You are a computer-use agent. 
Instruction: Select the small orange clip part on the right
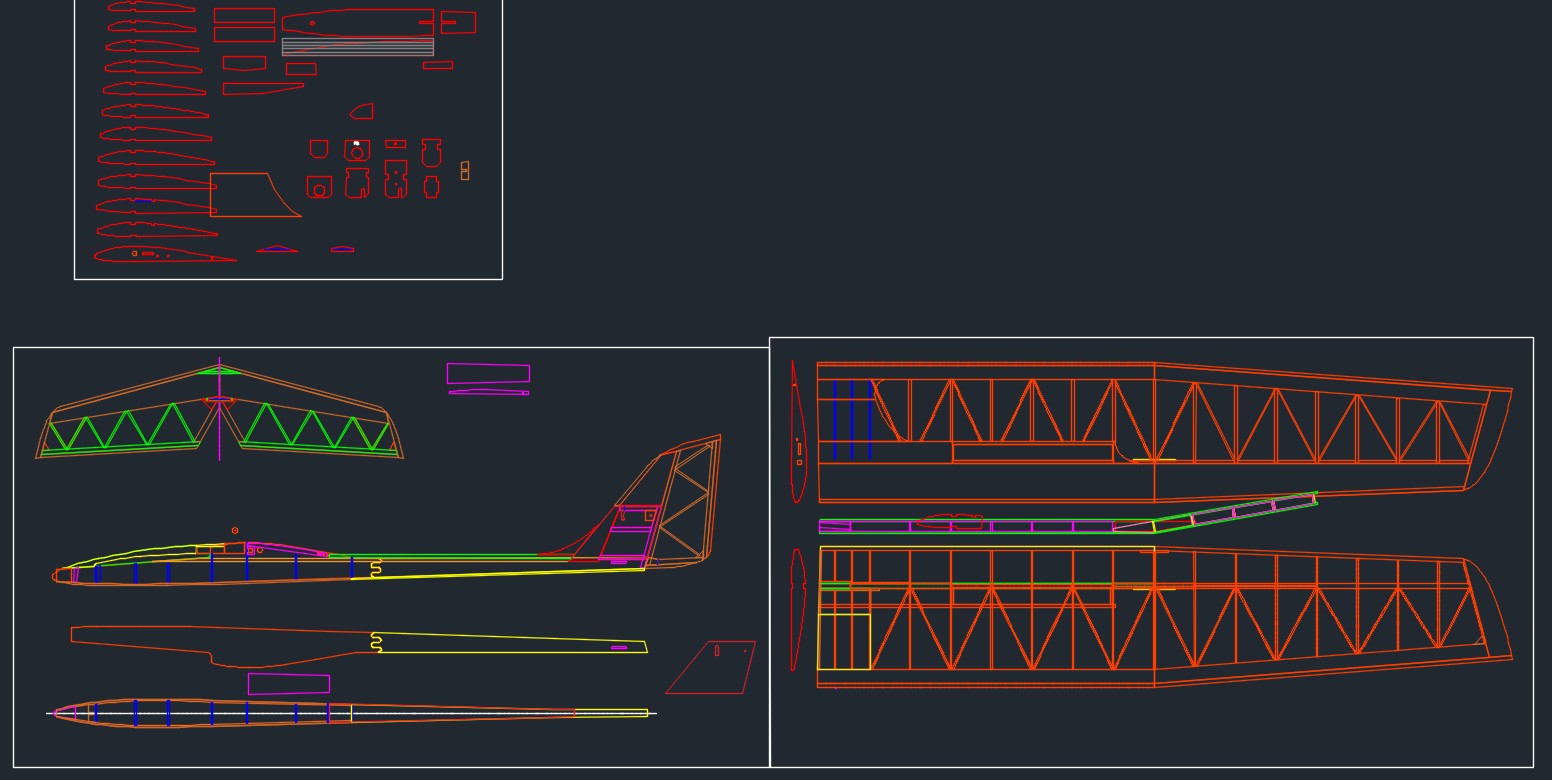pyautogui.click(x=464, y=168)
